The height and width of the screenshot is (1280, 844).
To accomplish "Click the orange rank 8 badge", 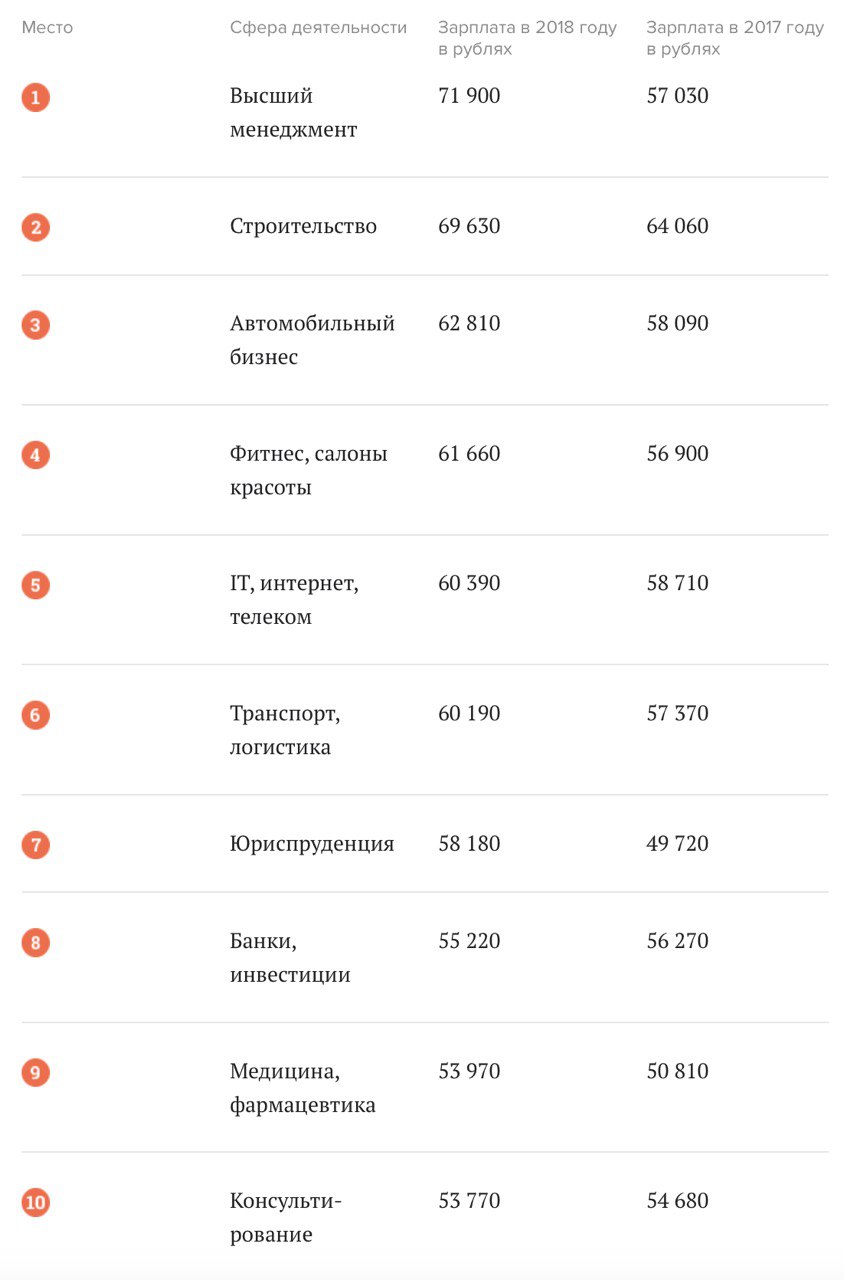I will [35, 942].
